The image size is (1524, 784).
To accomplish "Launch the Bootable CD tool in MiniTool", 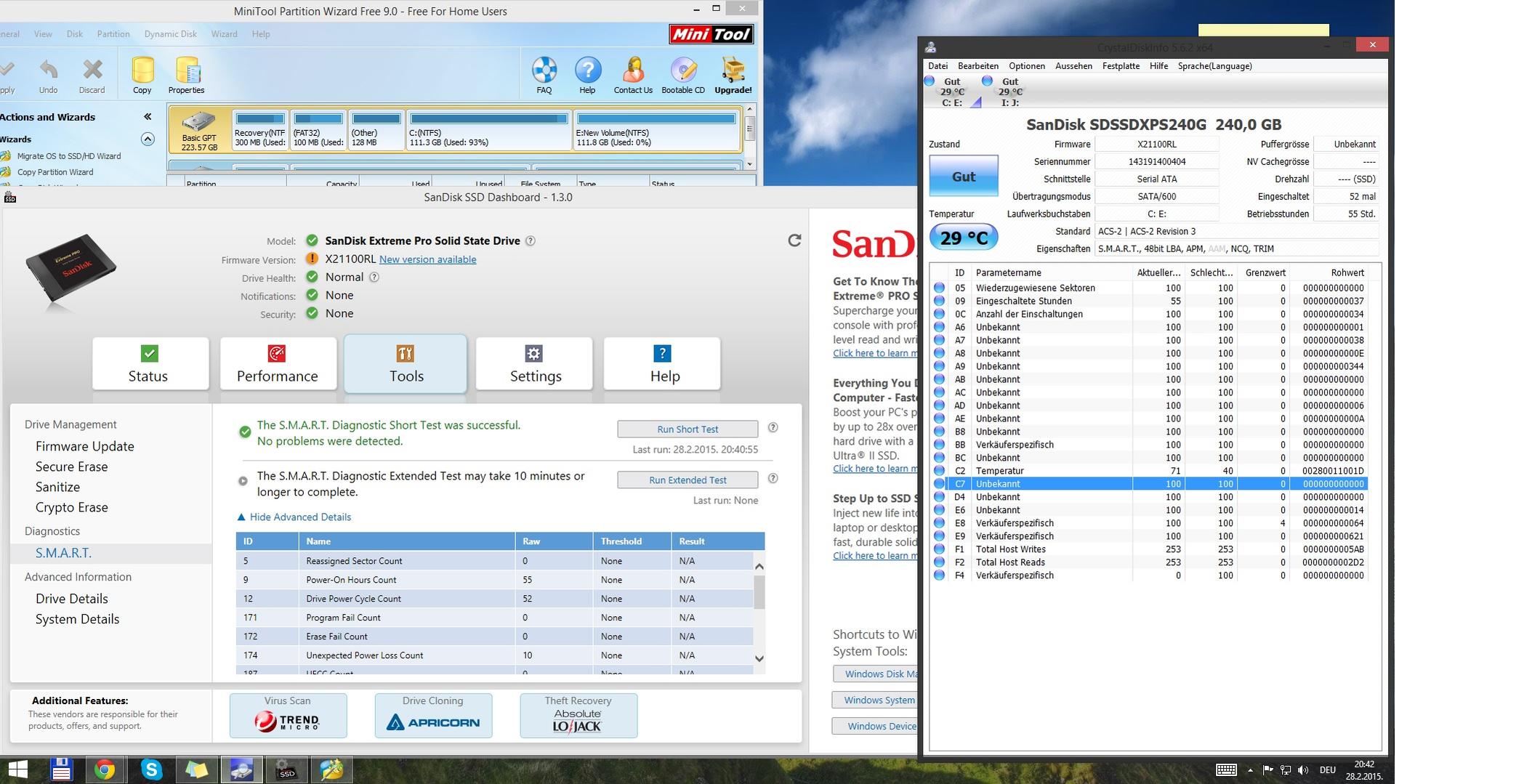I will 683,76.
